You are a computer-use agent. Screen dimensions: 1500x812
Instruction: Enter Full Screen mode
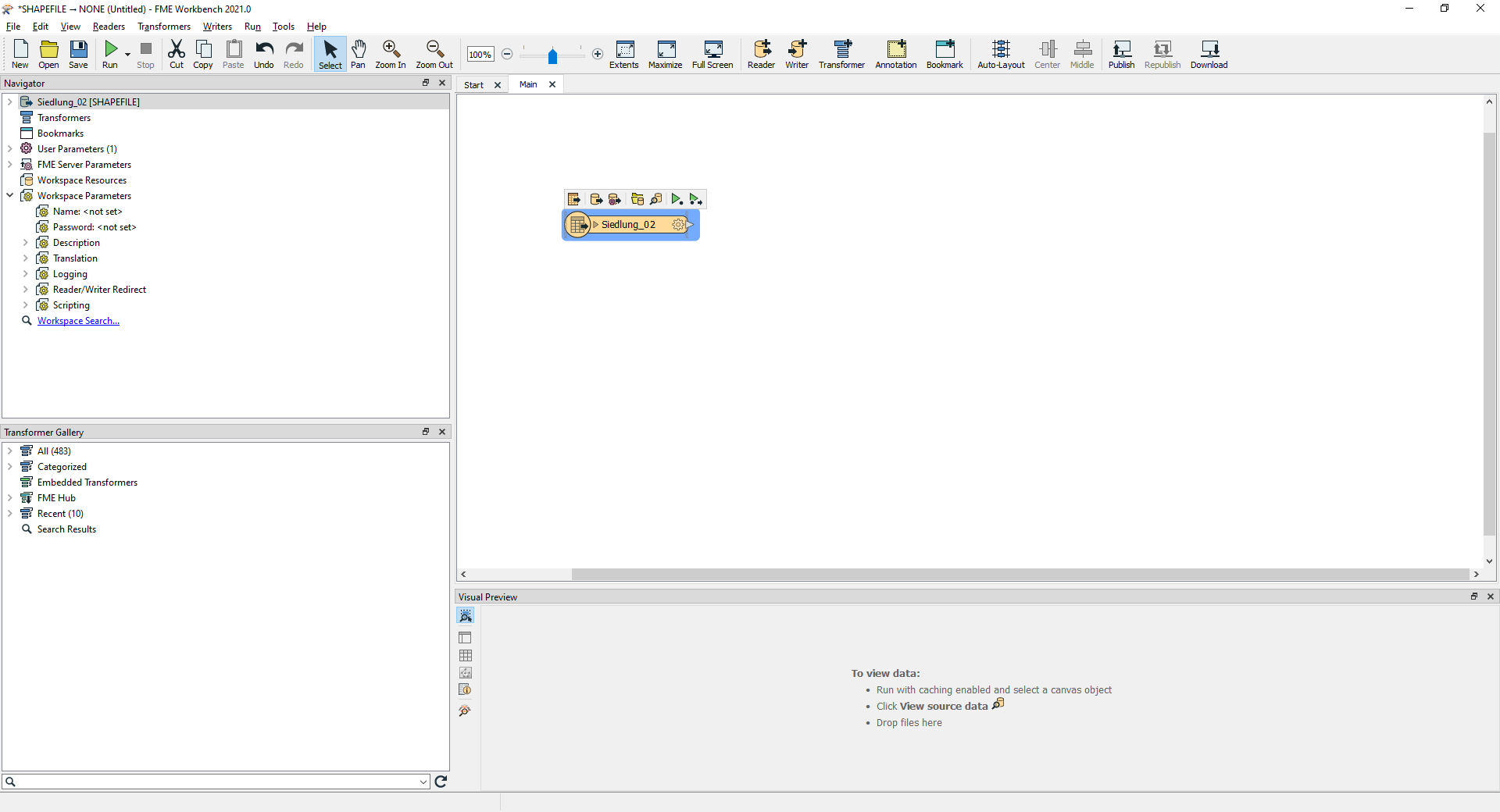click(712, 54)
